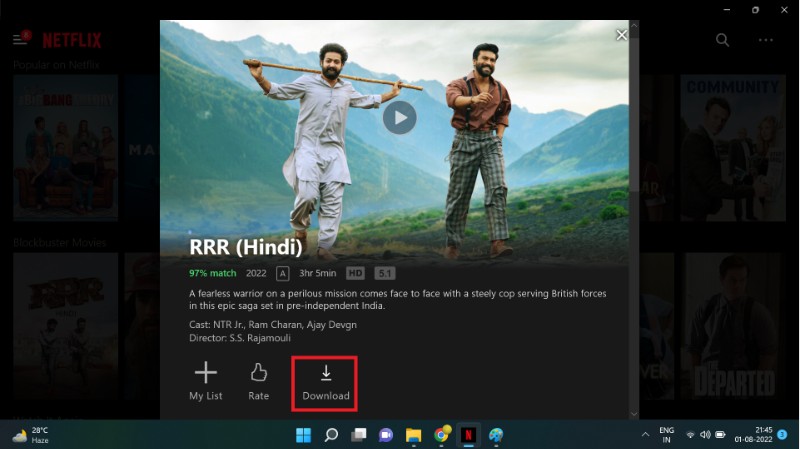800x449 pixels.
Task: Play the RRR (Hindi) movie preview
Action: point(399,117)
